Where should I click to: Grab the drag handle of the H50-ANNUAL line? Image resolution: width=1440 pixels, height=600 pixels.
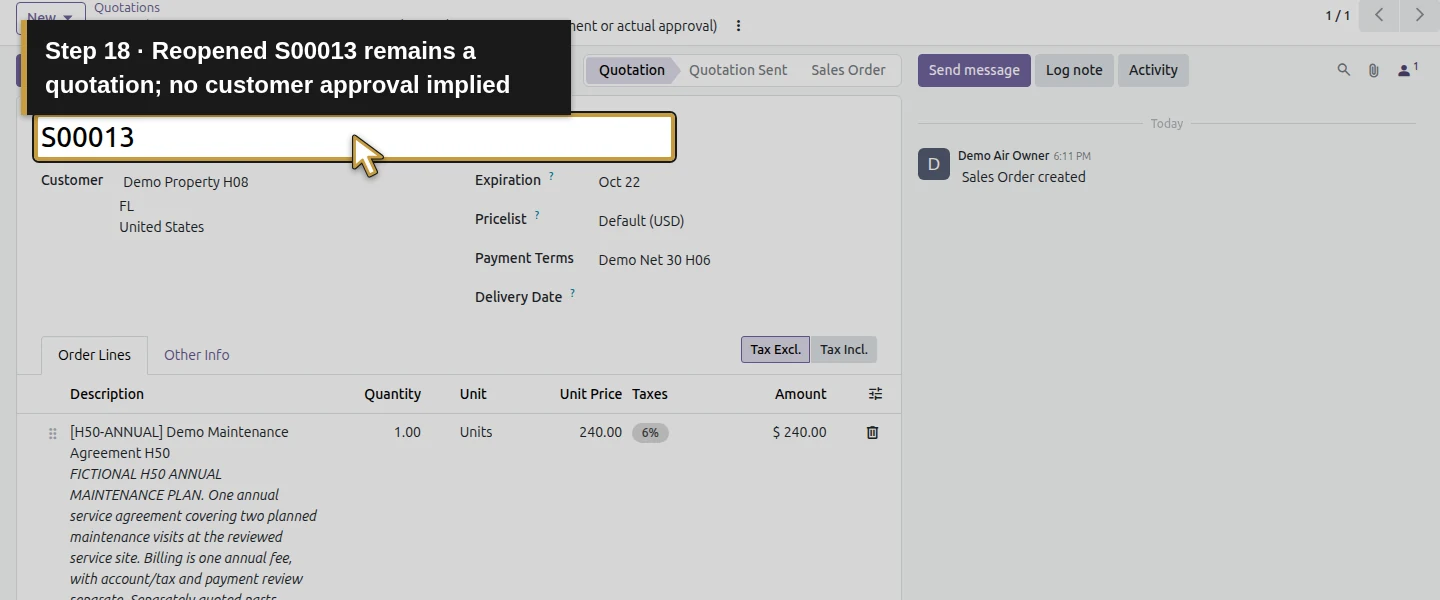53,433
